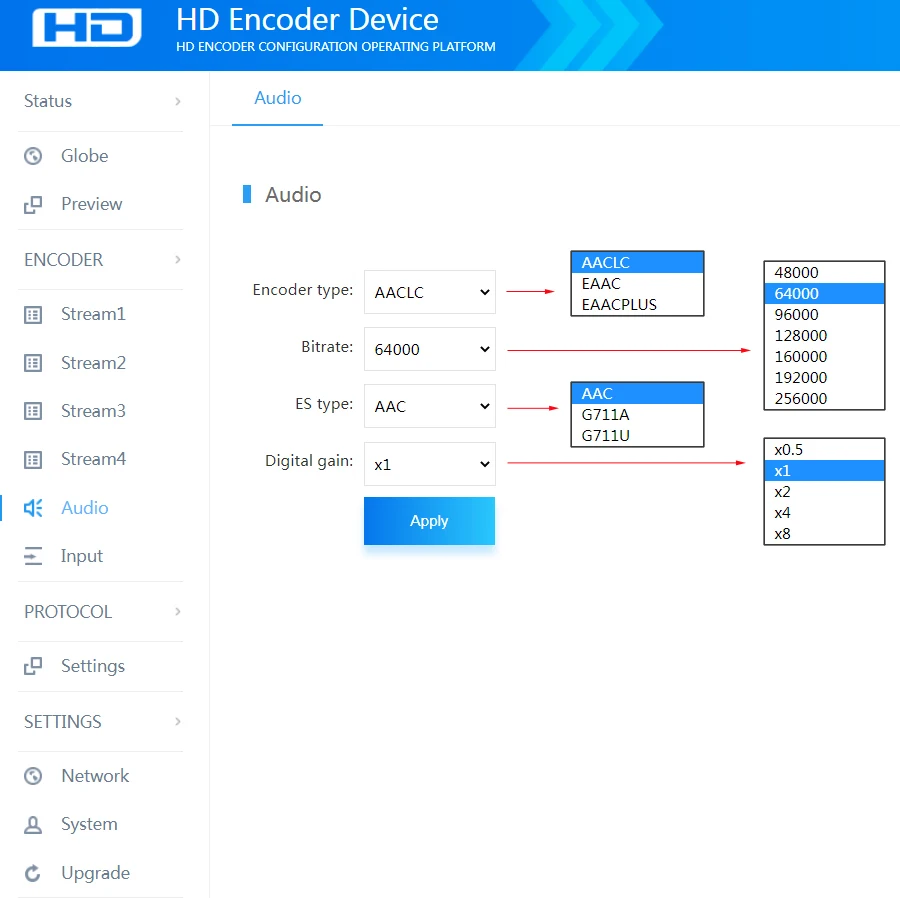Apply the audio settings
900x898 pixels.
(429, 521)
